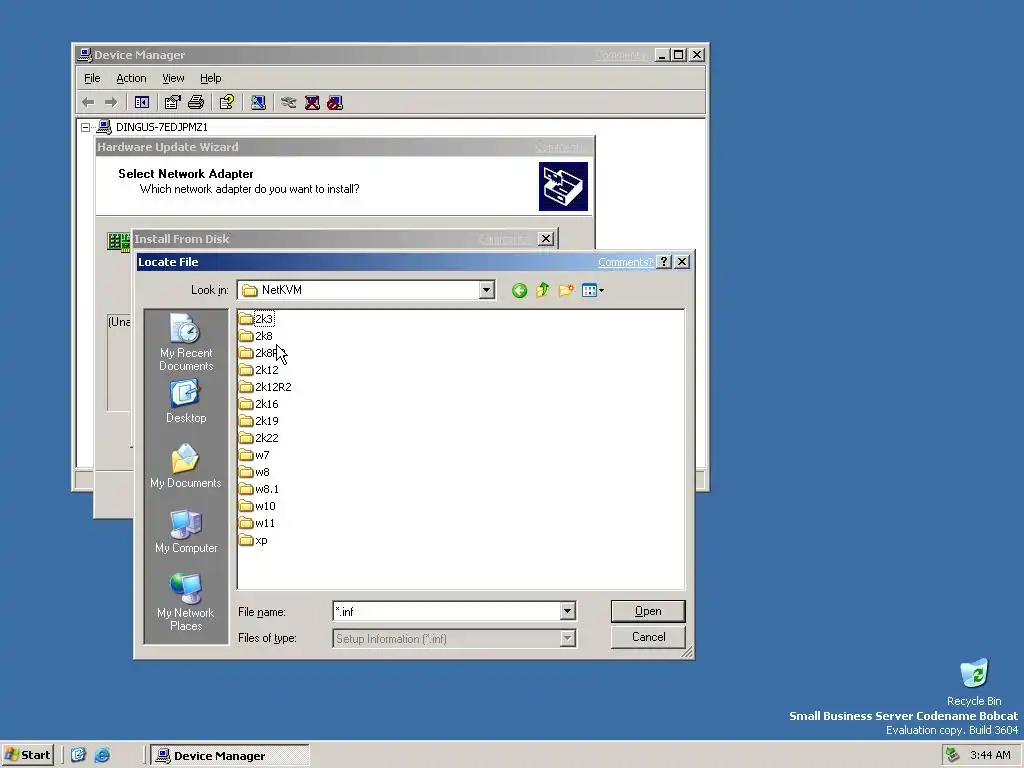Click the Show Desktop quick launch icon

(78, 755)
